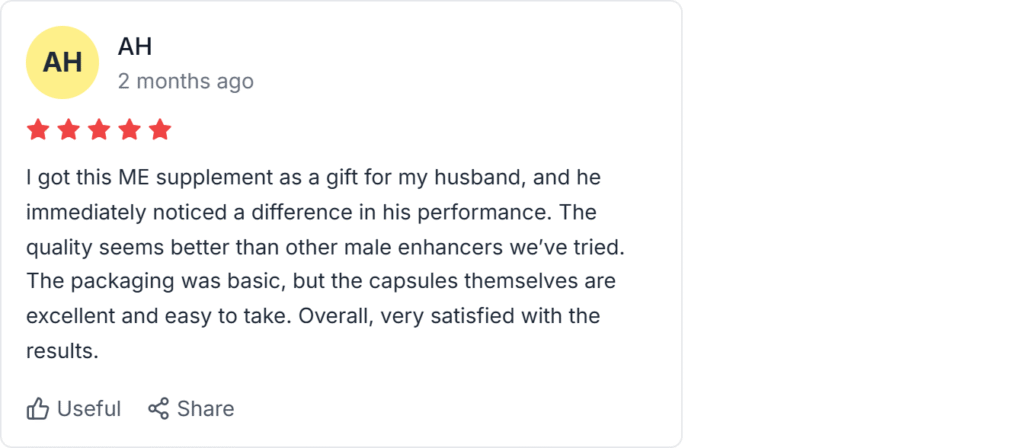
Task: Select the third red rating star
Action: [99, 130]
